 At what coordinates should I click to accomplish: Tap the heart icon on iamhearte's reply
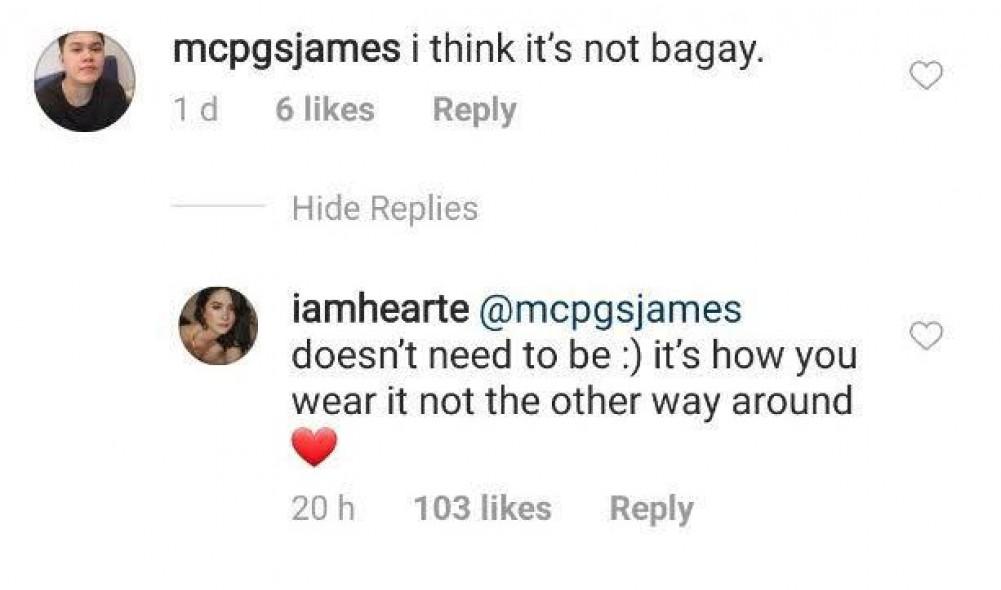[x=928, y=338]
